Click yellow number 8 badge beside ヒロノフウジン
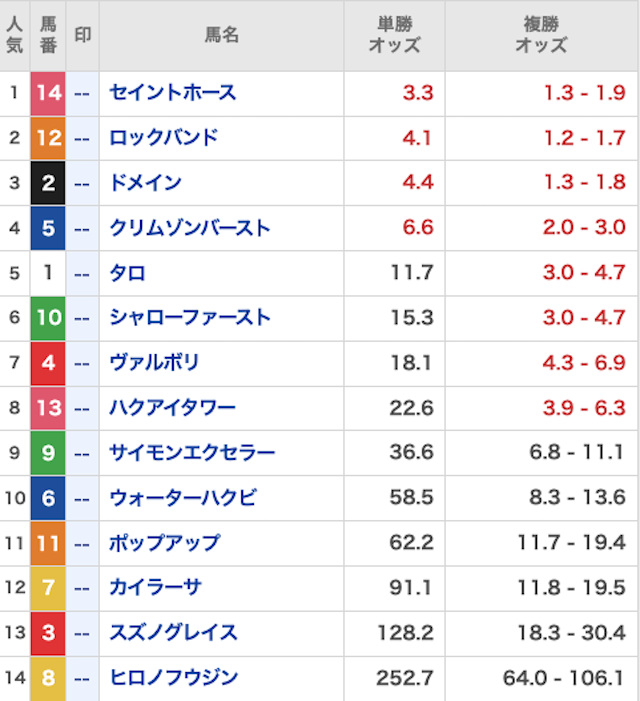Viewport: 640px width, 701px height. coord(48,678)
